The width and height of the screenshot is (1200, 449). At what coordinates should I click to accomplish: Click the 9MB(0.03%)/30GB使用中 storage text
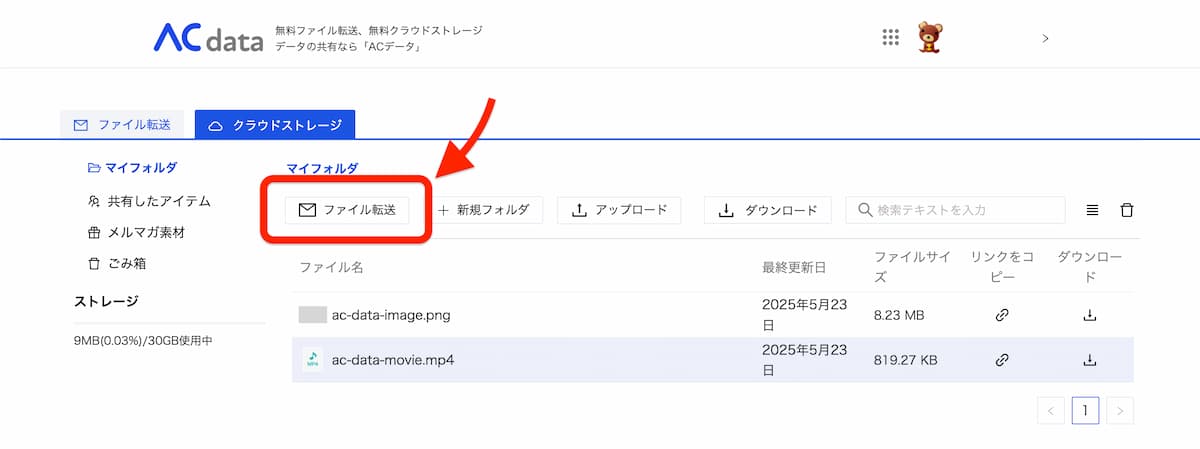coord(143,341)
